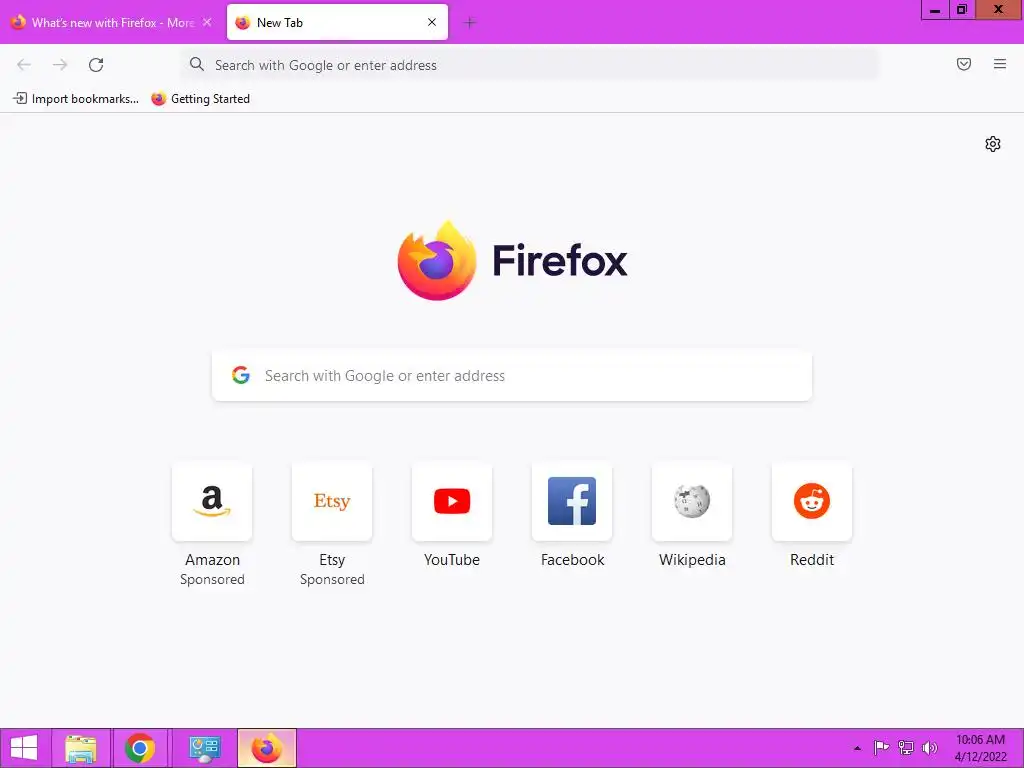The width and height of the screenshot is (1024, 768).
Task: Focus the center Google search box
Action: [x=512, y=376]
